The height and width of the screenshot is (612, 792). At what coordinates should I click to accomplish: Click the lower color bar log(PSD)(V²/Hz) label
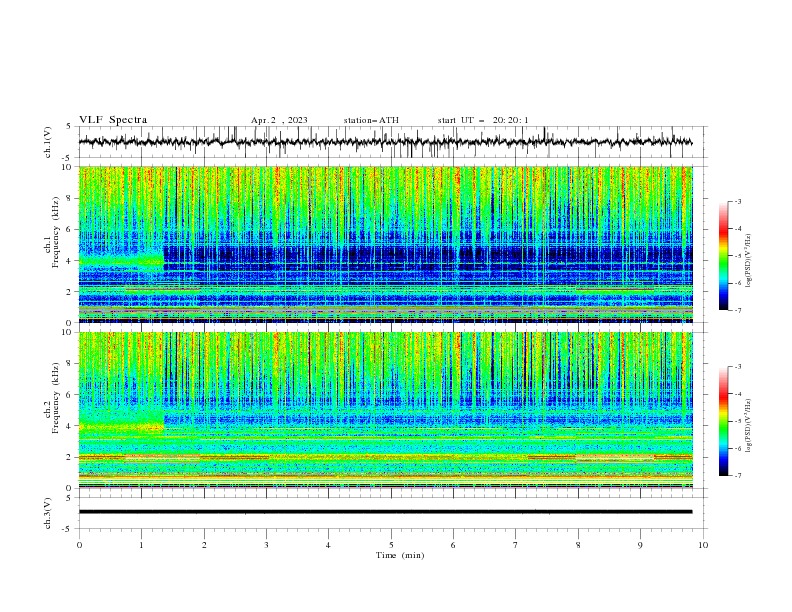pos(749,426)
